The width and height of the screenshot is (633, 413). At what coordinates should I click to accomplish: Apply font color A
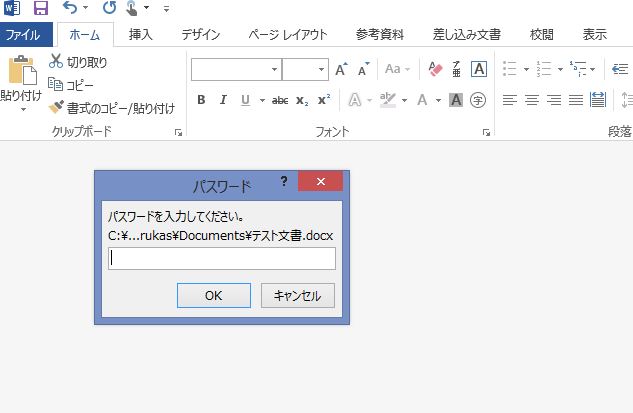tap(422, 100)
